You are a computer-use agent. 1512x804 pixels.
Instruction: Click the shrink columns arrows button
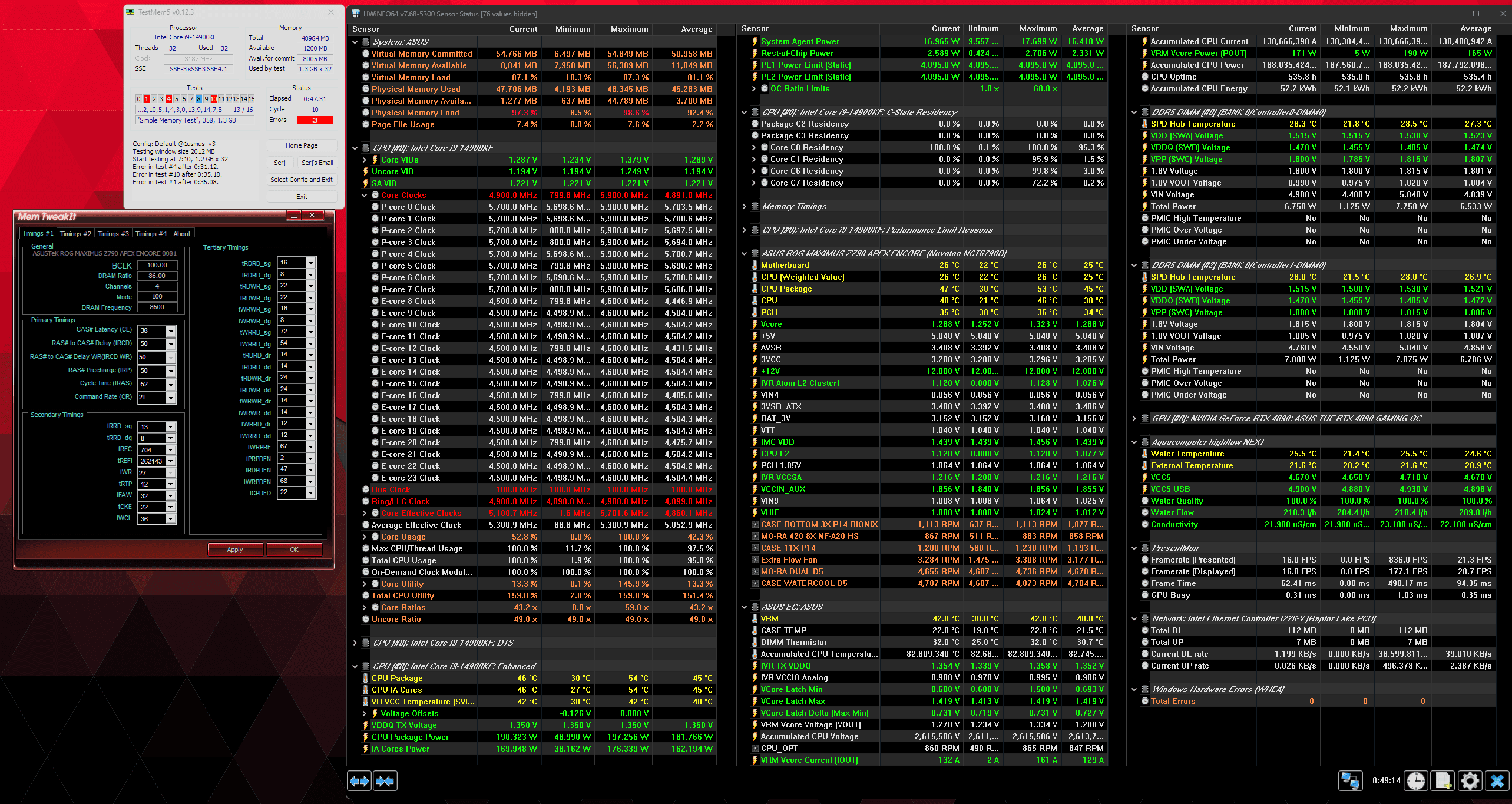385,781
